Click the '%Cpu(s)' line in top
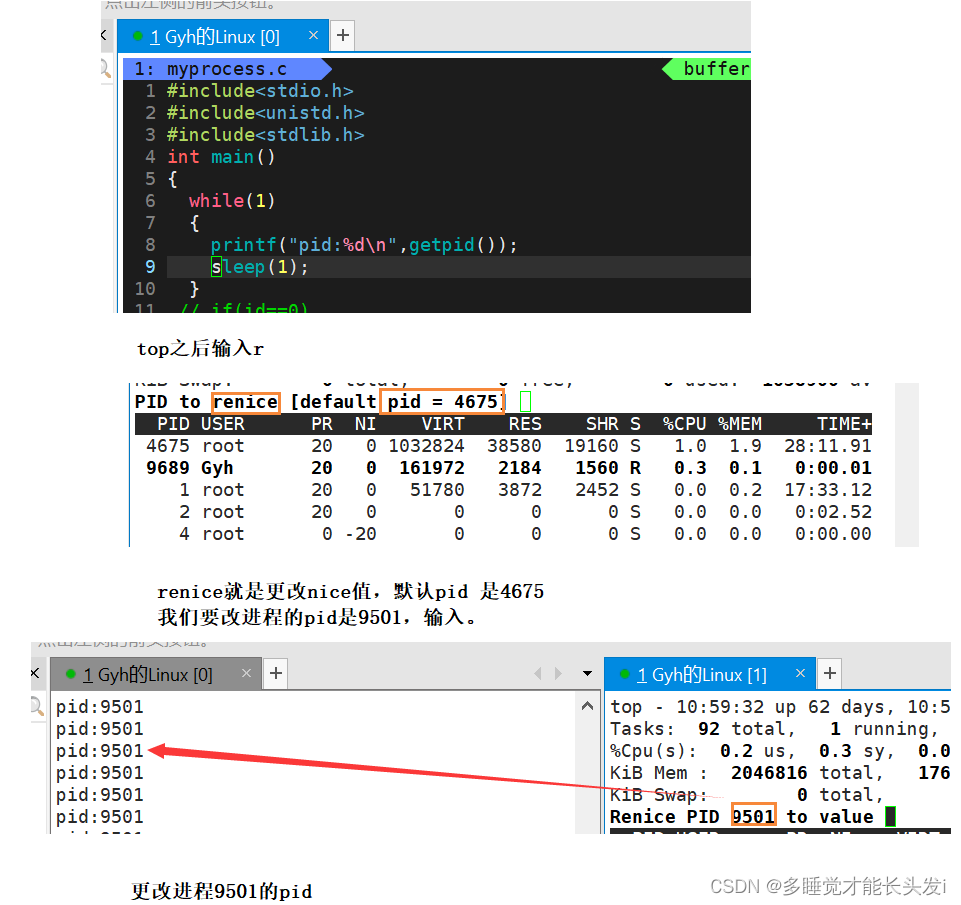 (780, 751)
